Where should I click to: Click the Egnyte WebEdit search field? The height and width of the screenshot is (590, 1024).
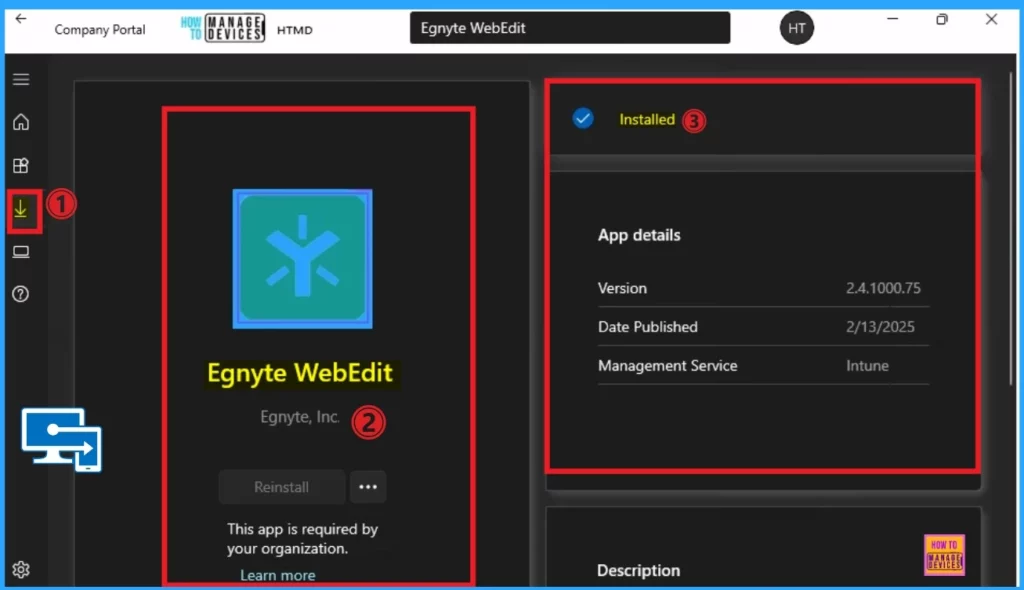(569, 28)
